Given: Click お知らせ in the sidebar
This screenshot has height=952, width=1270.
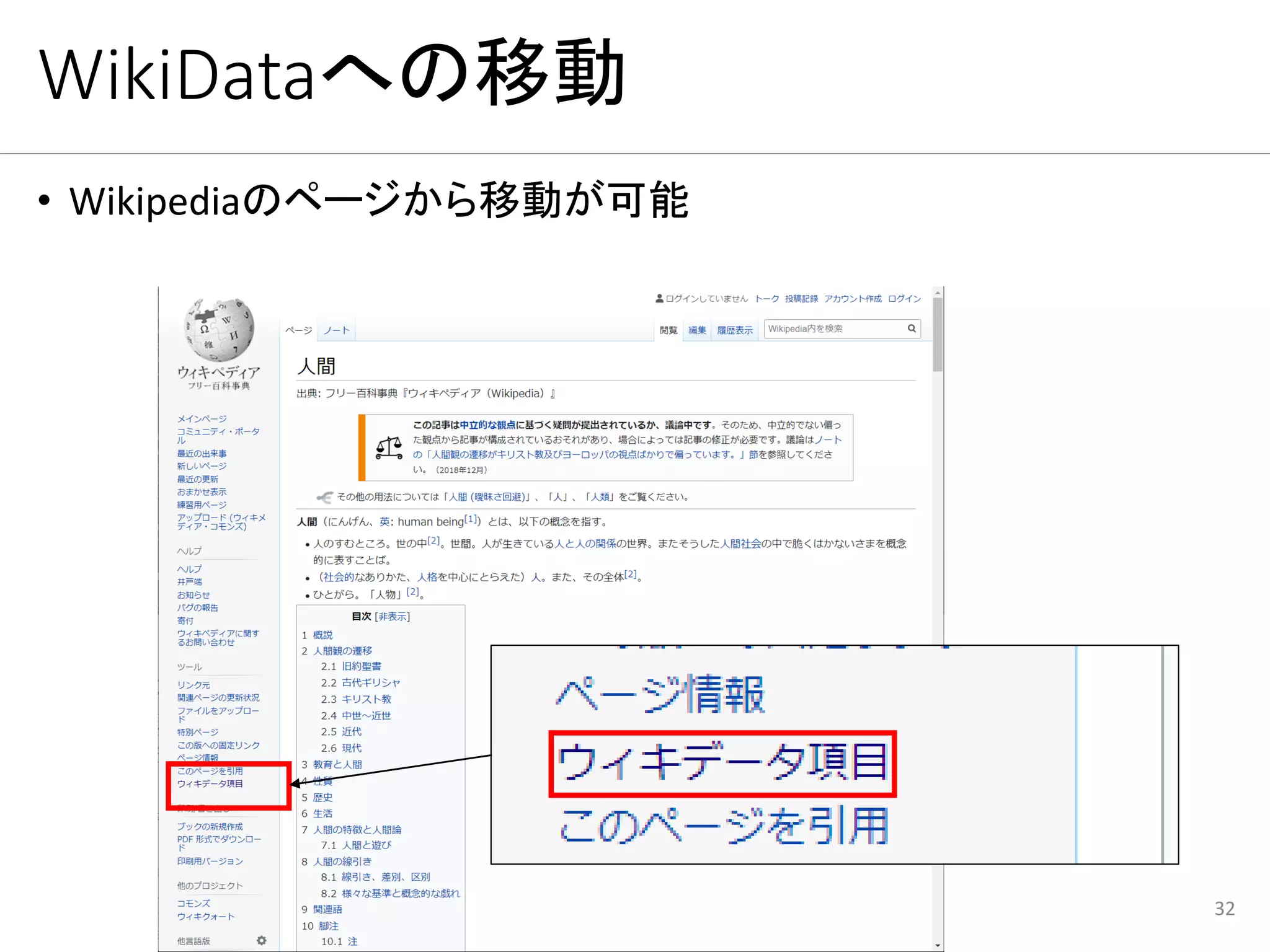Looking at the screenshot, I should tap(193, 595).
